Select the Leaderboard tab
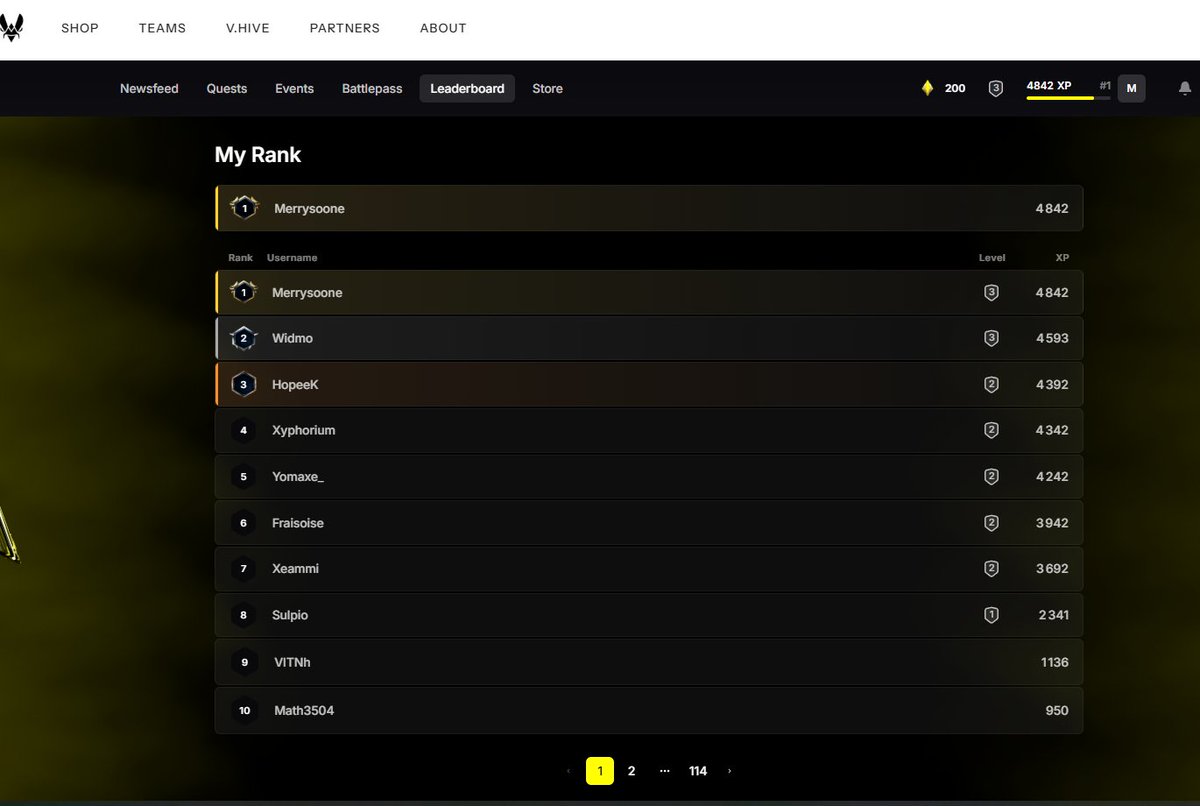This screenshot has width=1200, height=806. 467,89
